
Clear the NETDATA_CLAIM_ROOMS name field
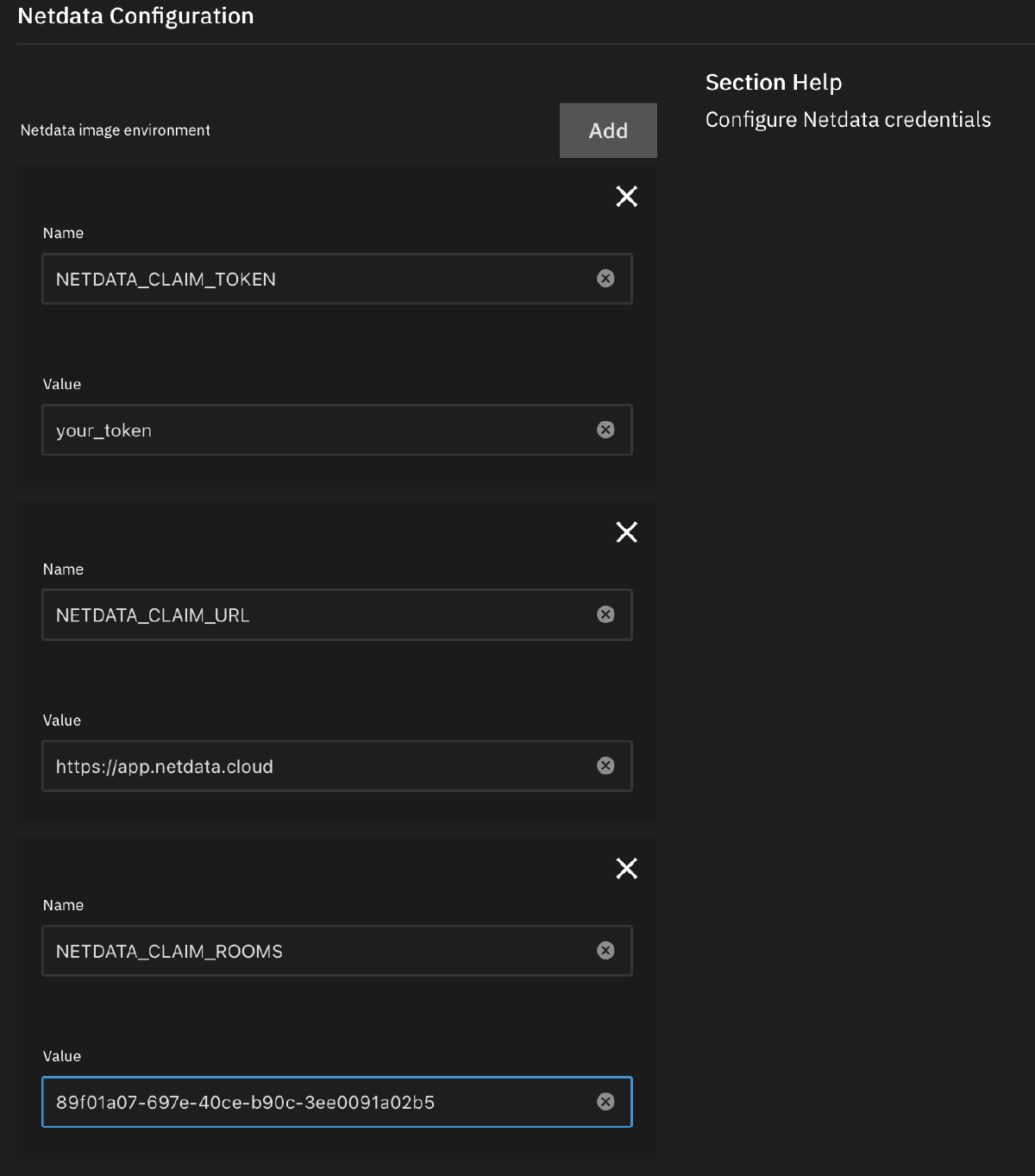click(606, 950)
